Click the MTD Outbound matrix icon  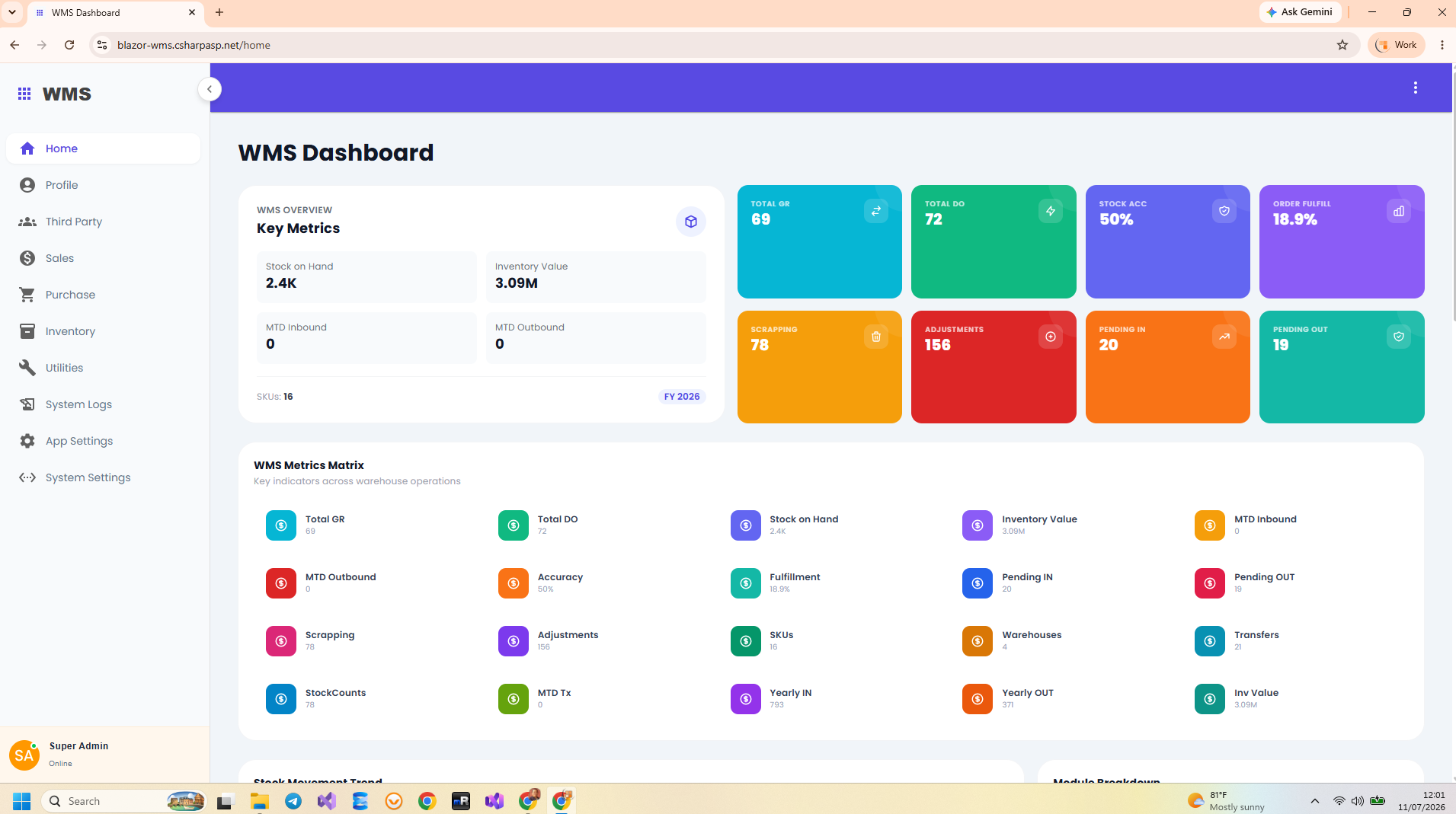tap(281, 583)
